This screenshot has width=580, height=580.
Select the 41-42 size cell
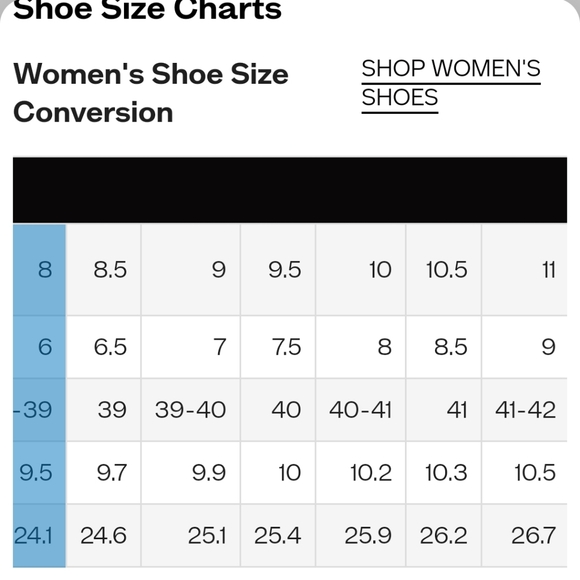[x=525, y=410]
